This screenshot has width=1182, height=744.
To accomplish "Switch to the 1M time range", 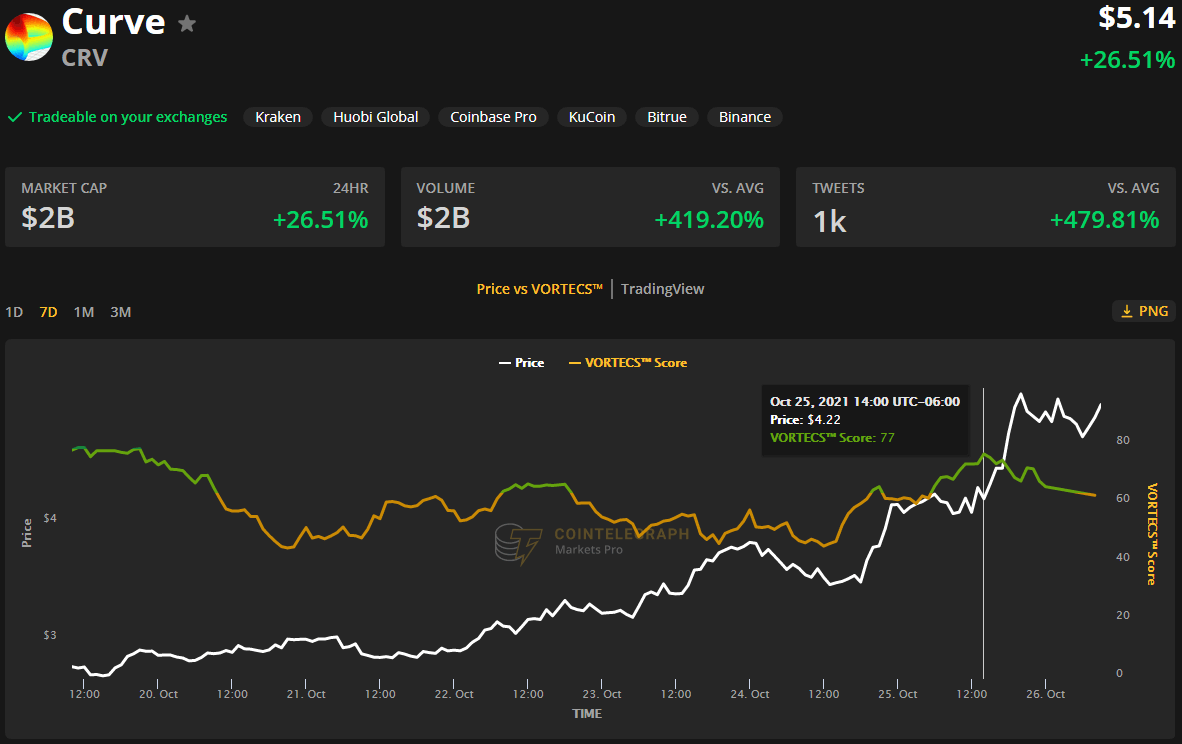I will click(84, 312).
